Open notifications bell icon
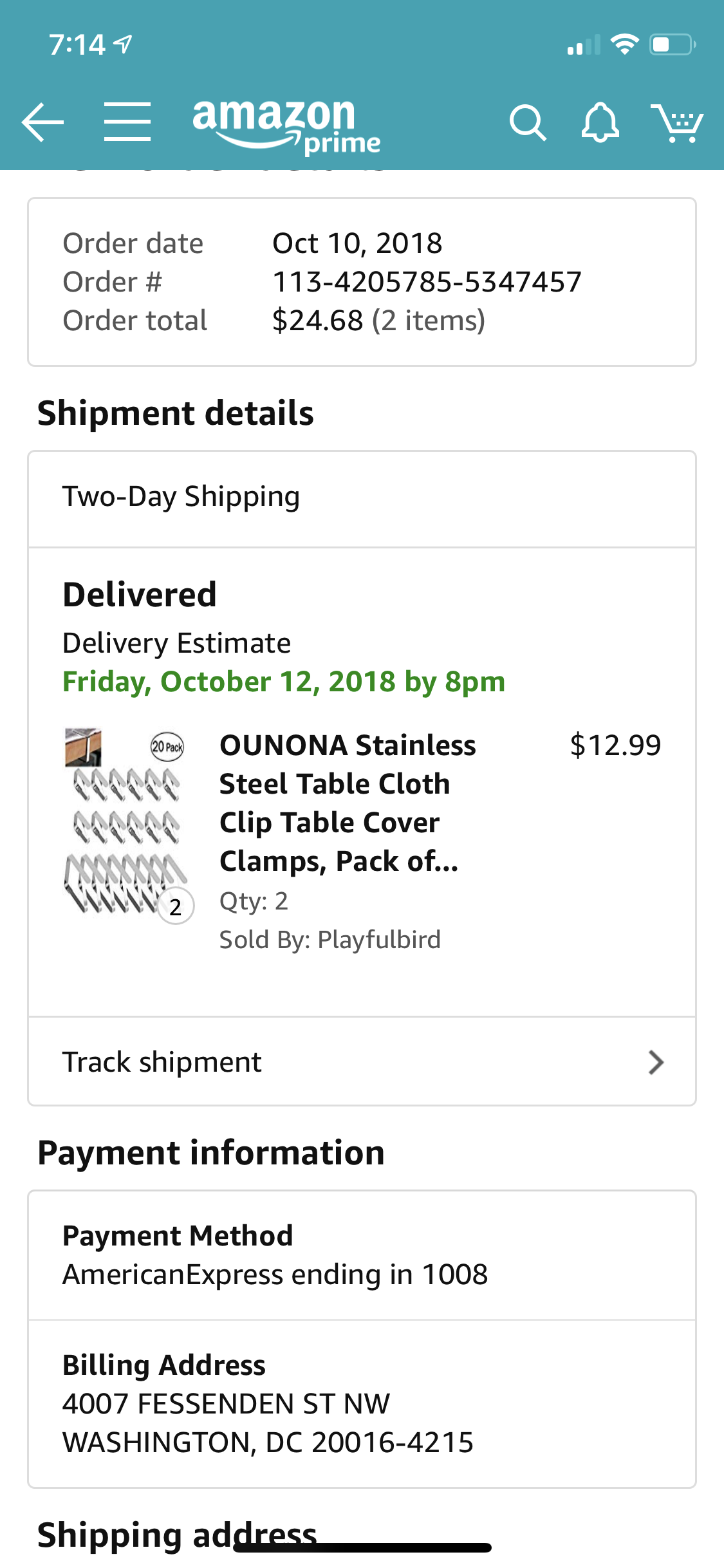Image resolution: width=724 pixels, height=1568 pixels. (x=600, y=122)
